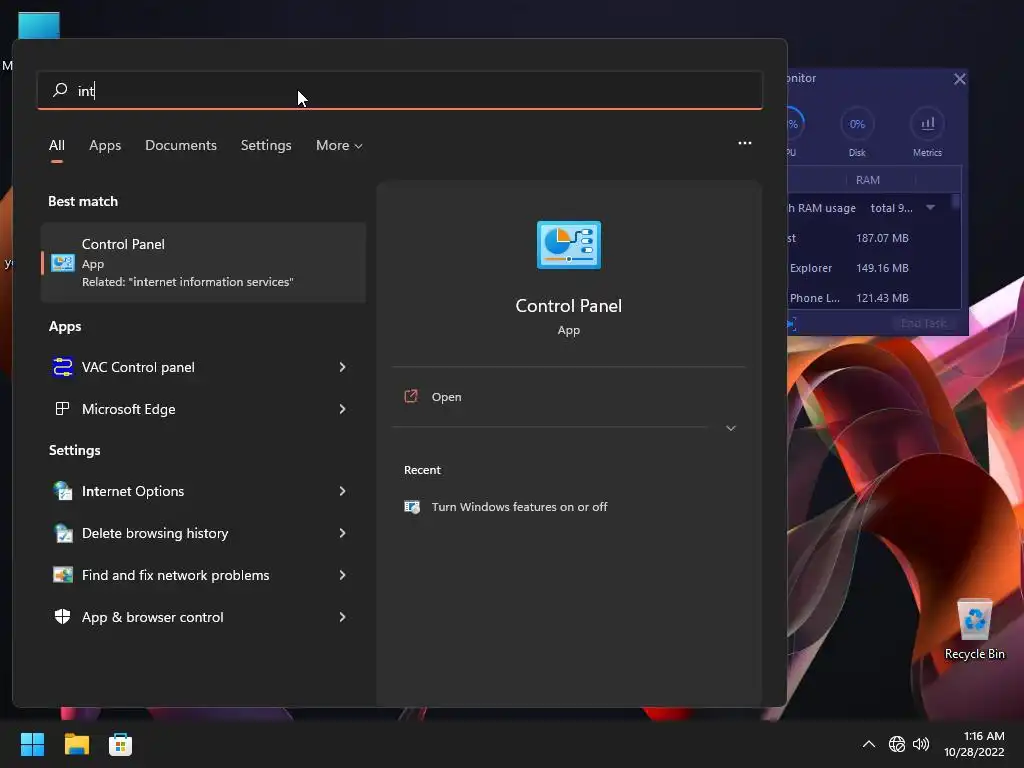This screenshot has height=768, width=1024.
Task: Open the three-dot options menu
Action: tap(744, 143)
